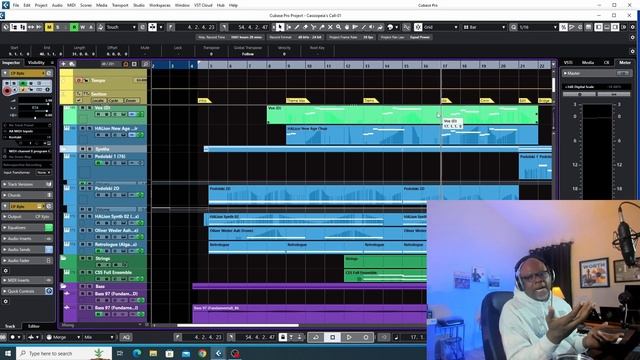The height and width of the screenshot is (360, 640).
Task: Expand the Quick Controls inspector section
Action: pos(27,291)
